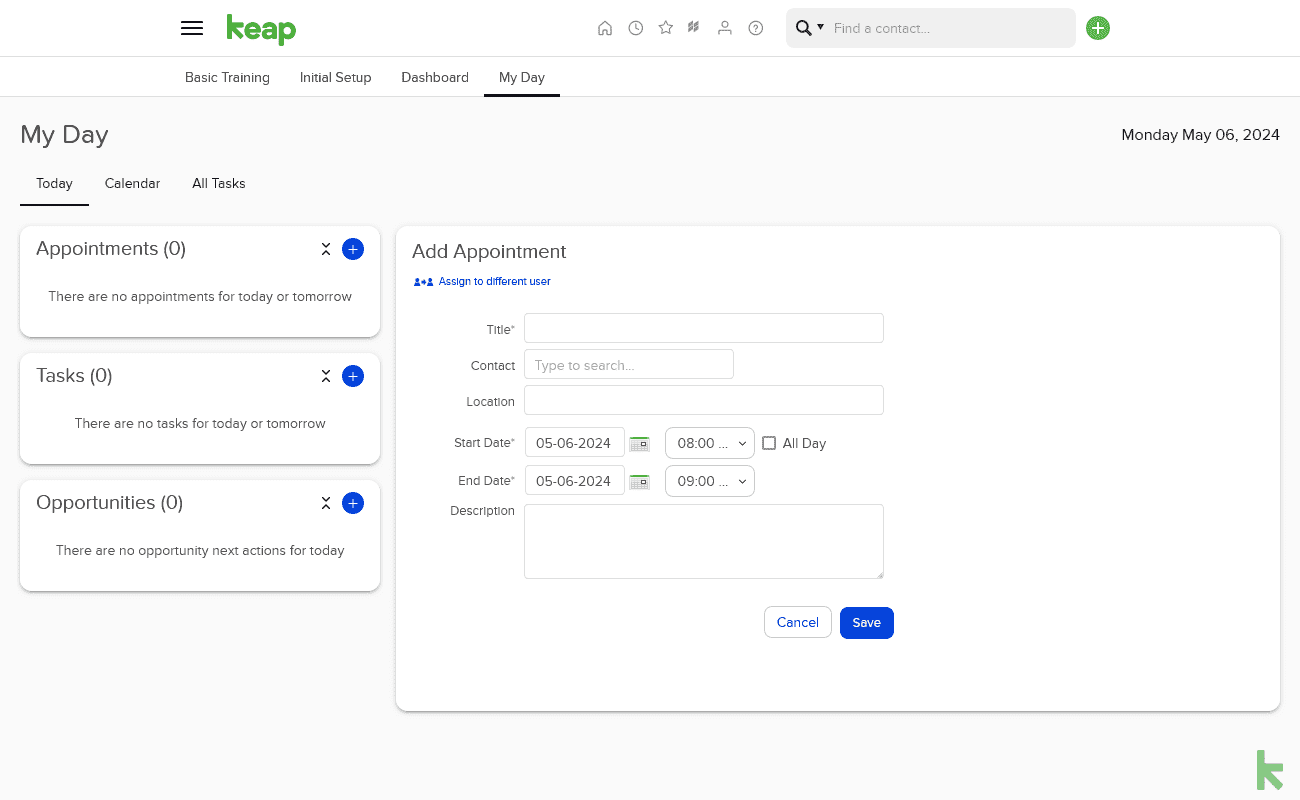Open the End Date calendar picker
This screenshot has width=1300, height=800.
click(x=640, y=481)
